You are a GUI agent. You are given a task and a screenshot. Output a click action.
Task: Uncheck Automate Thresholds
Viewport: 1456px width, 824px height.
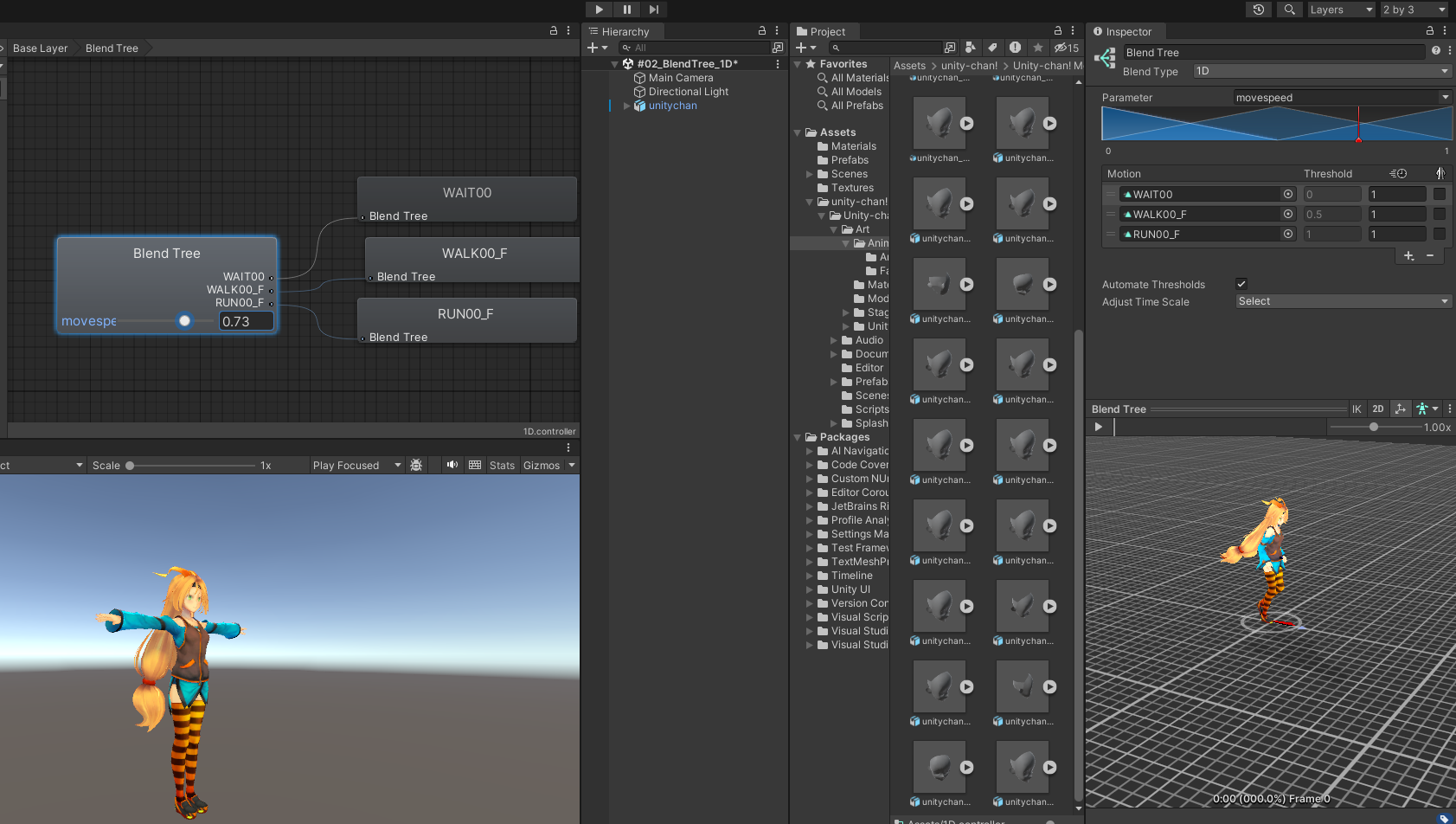click(x=1241, y=284)
